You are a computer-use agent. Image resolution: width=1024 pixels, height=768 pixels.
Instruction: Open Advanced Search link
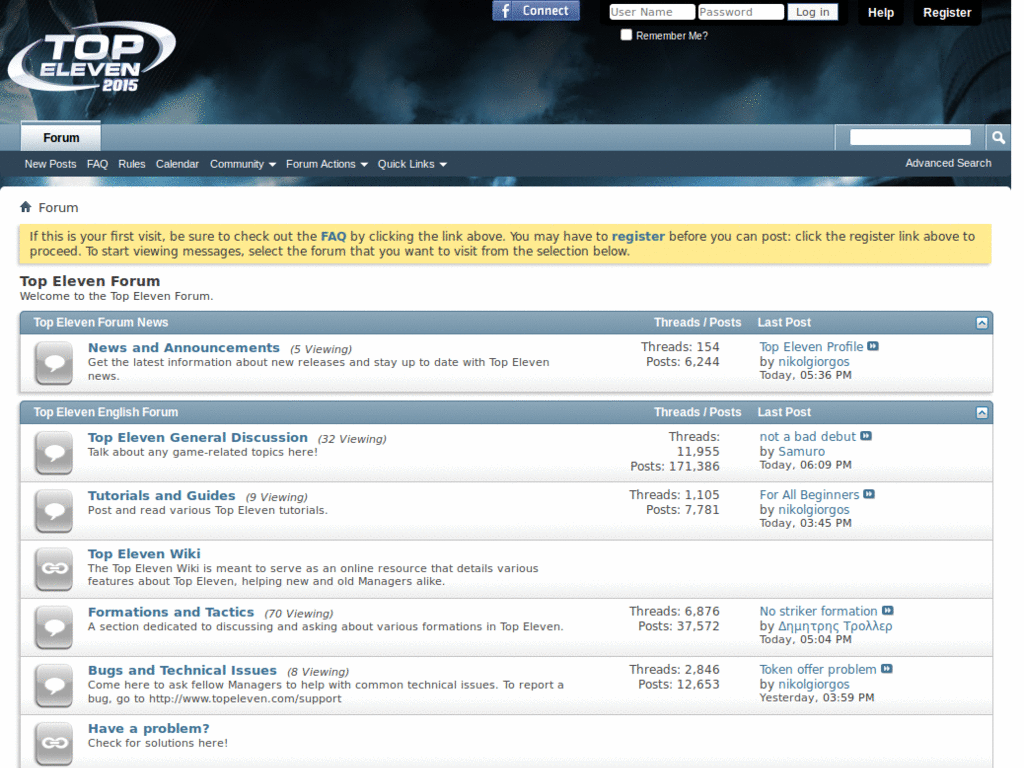948,163
